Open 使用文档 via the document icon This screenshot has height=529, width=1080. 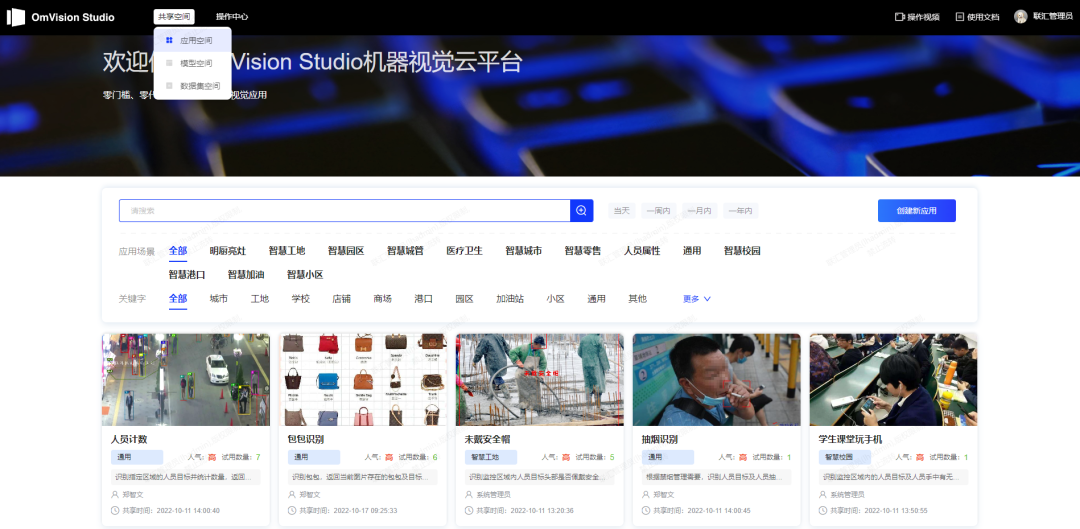960,17
